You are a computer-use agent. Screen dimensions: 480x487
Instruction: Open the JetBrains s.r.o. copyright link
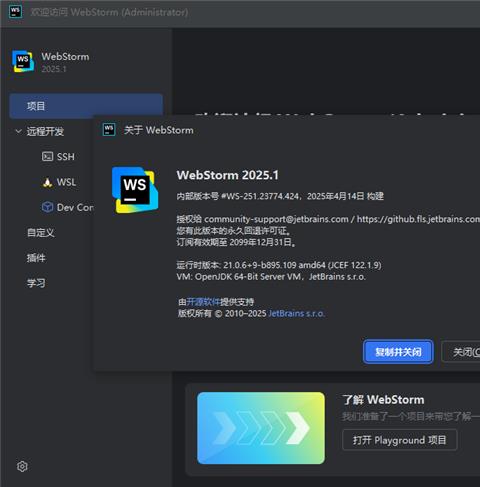(296, 313)
